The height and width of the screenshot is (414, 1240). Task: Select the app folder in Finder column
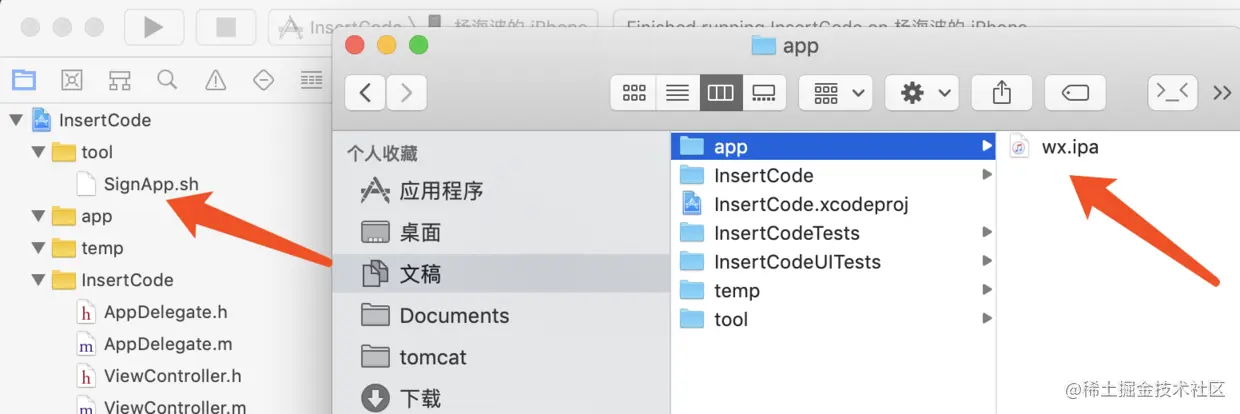(x=834, y=146)
